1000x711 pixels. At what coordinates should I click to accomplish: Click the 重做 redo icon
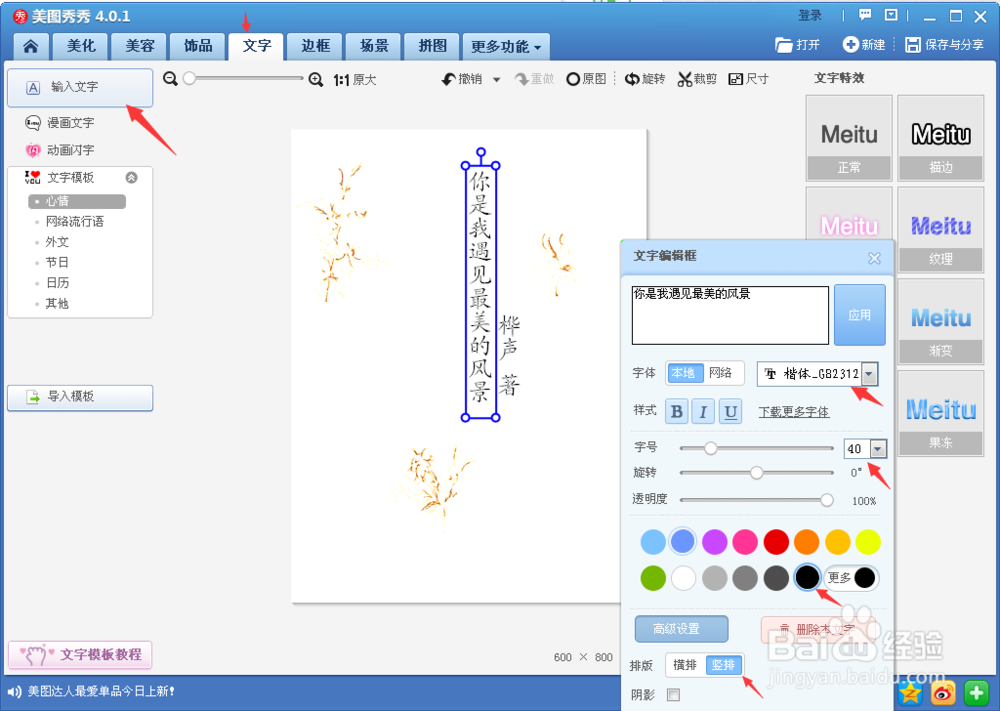(522, 79)
